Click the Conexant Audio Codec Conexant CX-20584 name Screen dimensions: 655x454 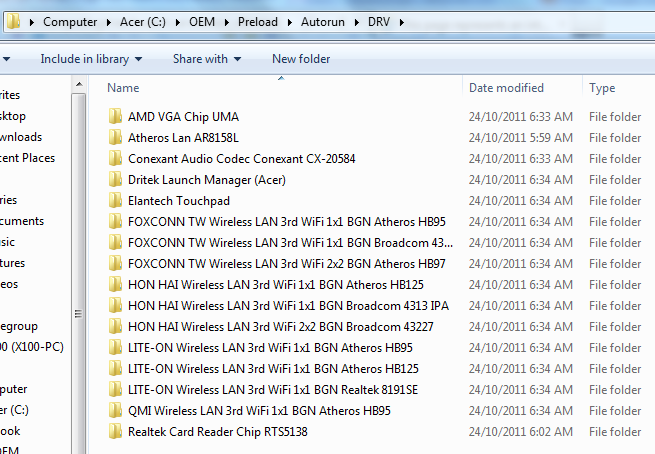pos(241,159)
